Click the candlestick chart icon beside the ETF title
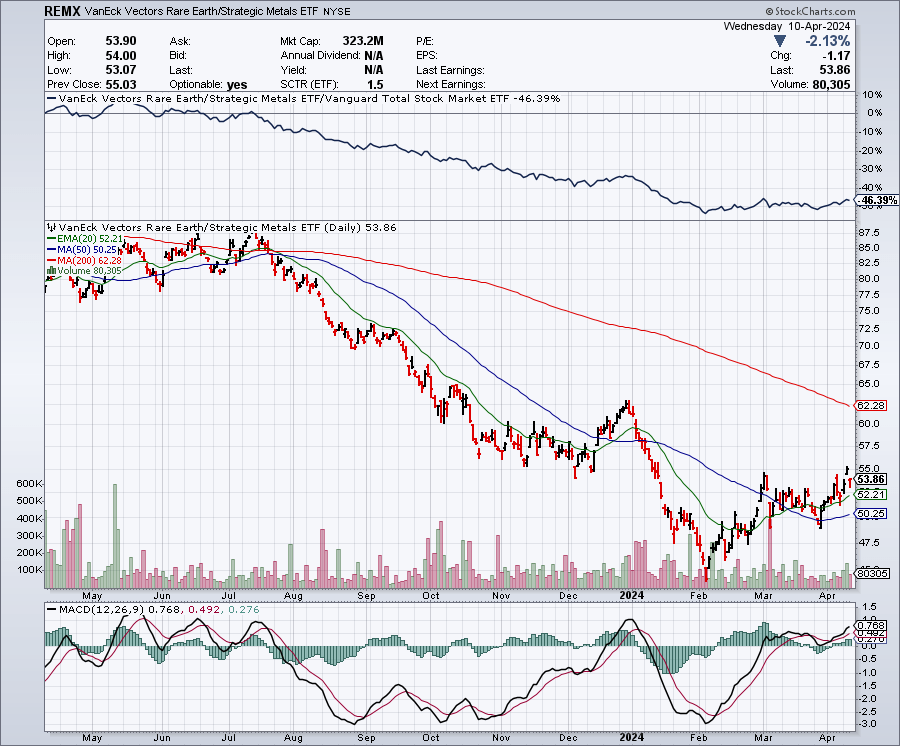The width and height of the screenshot is (900, 746). point(52,227)
